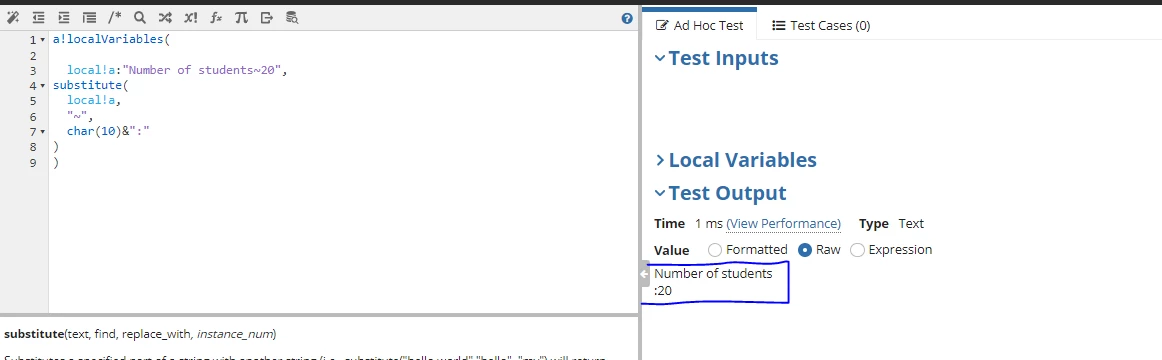Click the fx function icon
Viewport: 1162px width, 360px height.
216,18
